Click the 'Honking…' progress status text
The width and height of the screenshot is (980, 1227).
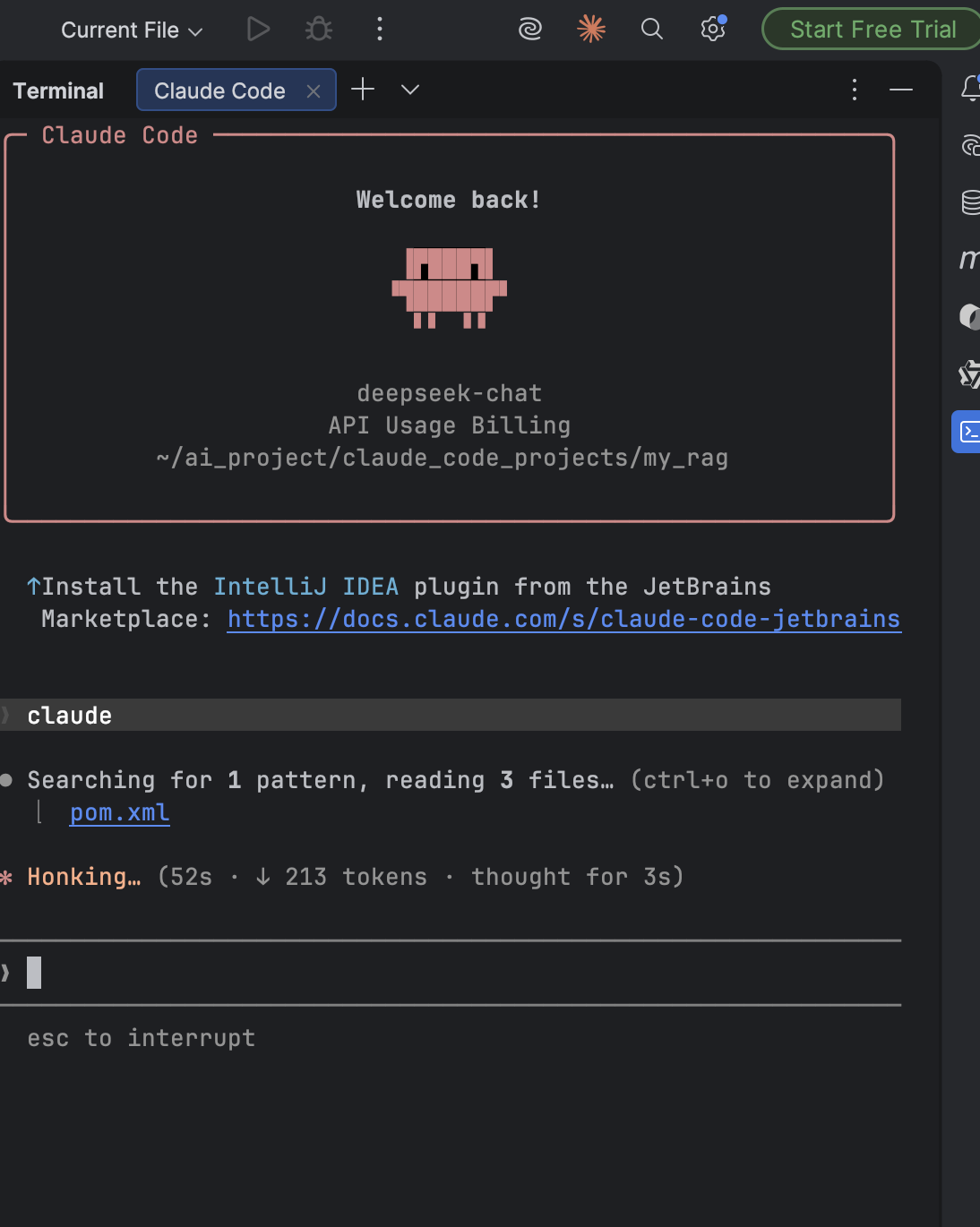[x=84, y=877]
